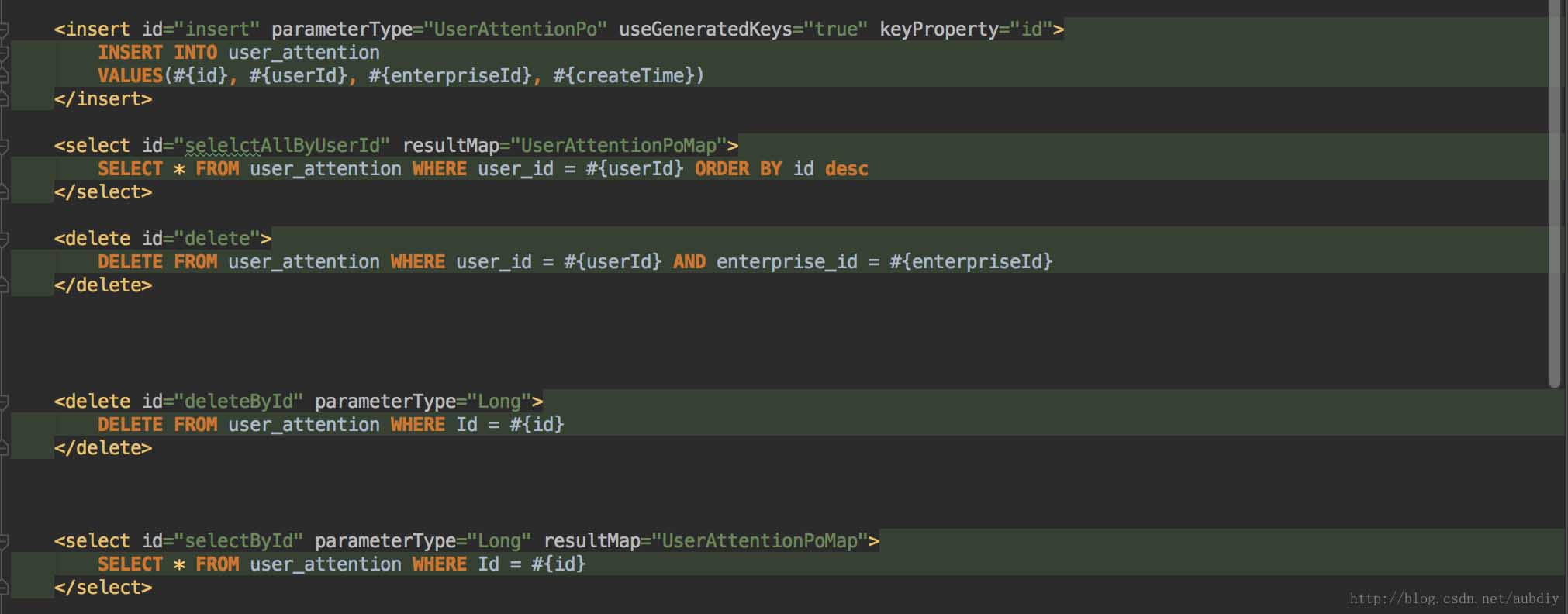Collapse fold marker beside delete id="delete"
Image resolution: width=1568 pixels, height=614 pixels.
coord(4,239)
